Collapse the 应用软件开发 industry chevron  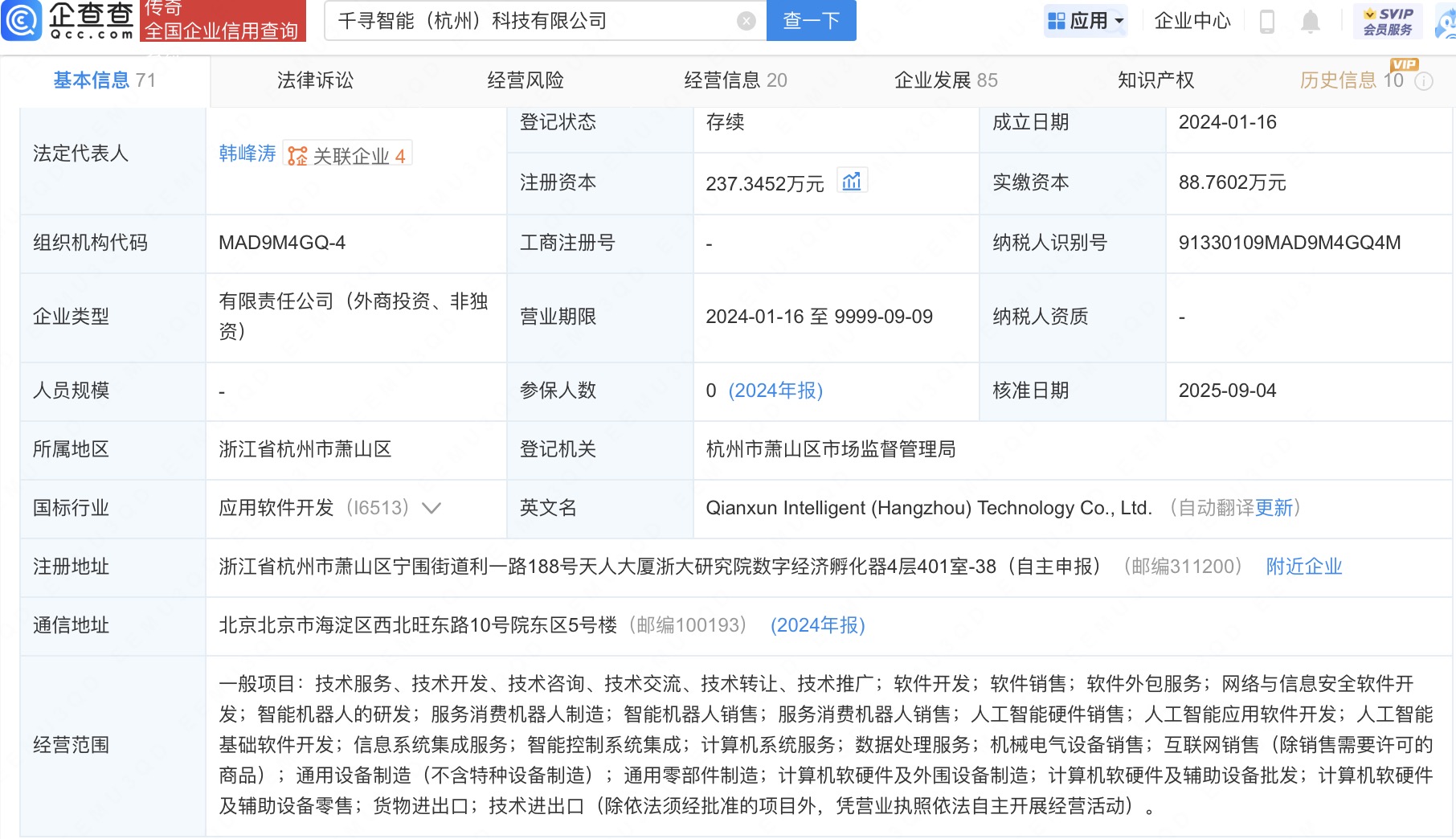[x=431, y=509]
